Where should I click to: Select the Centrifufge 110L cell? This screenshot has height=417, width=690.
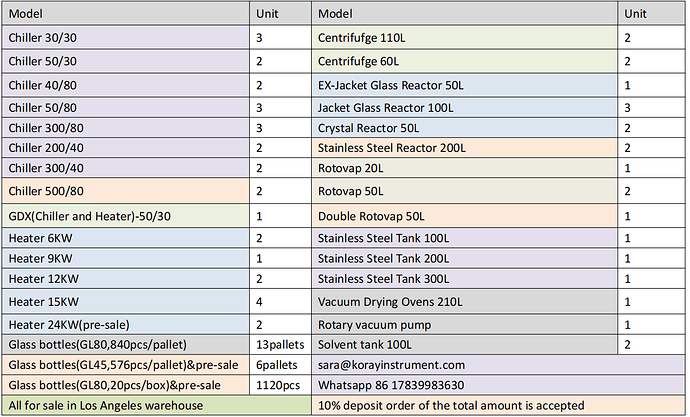pyautogui.click(x=466, y=38)
